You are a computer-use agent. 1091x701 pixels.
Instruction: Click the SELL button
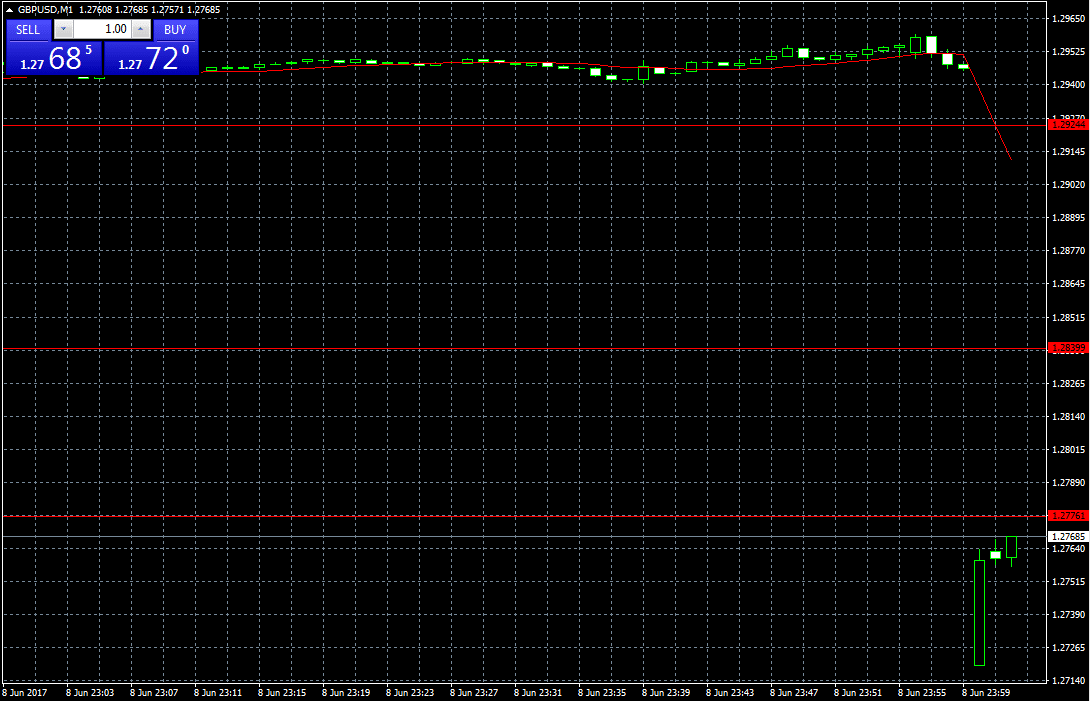(28, 30)
